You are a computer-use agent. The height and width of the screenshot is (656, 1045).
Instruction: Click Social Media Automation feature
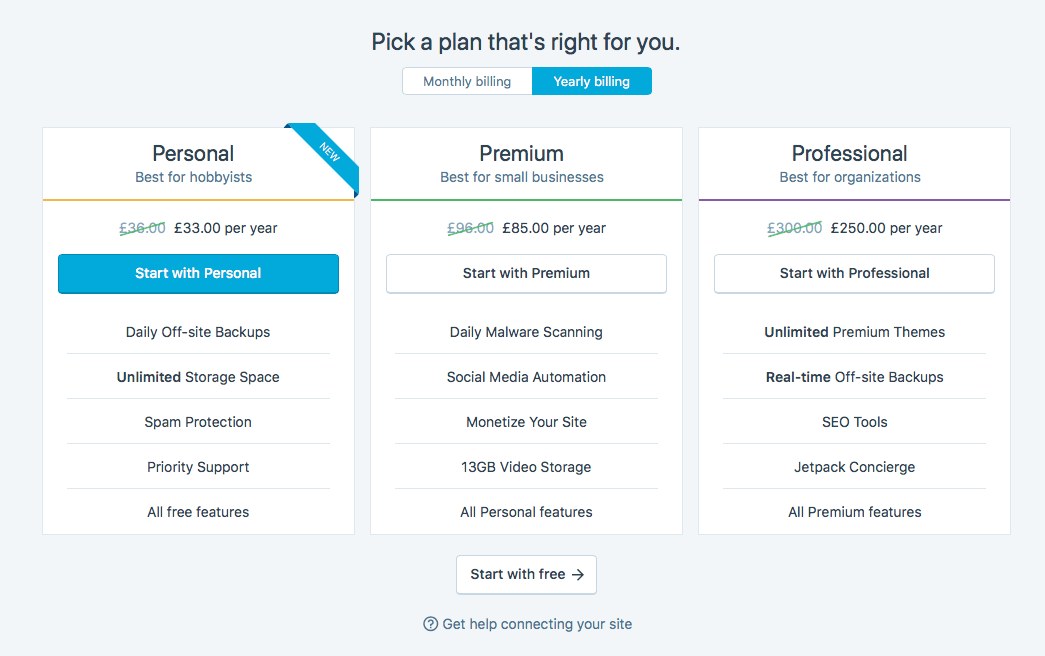point(526,377)
